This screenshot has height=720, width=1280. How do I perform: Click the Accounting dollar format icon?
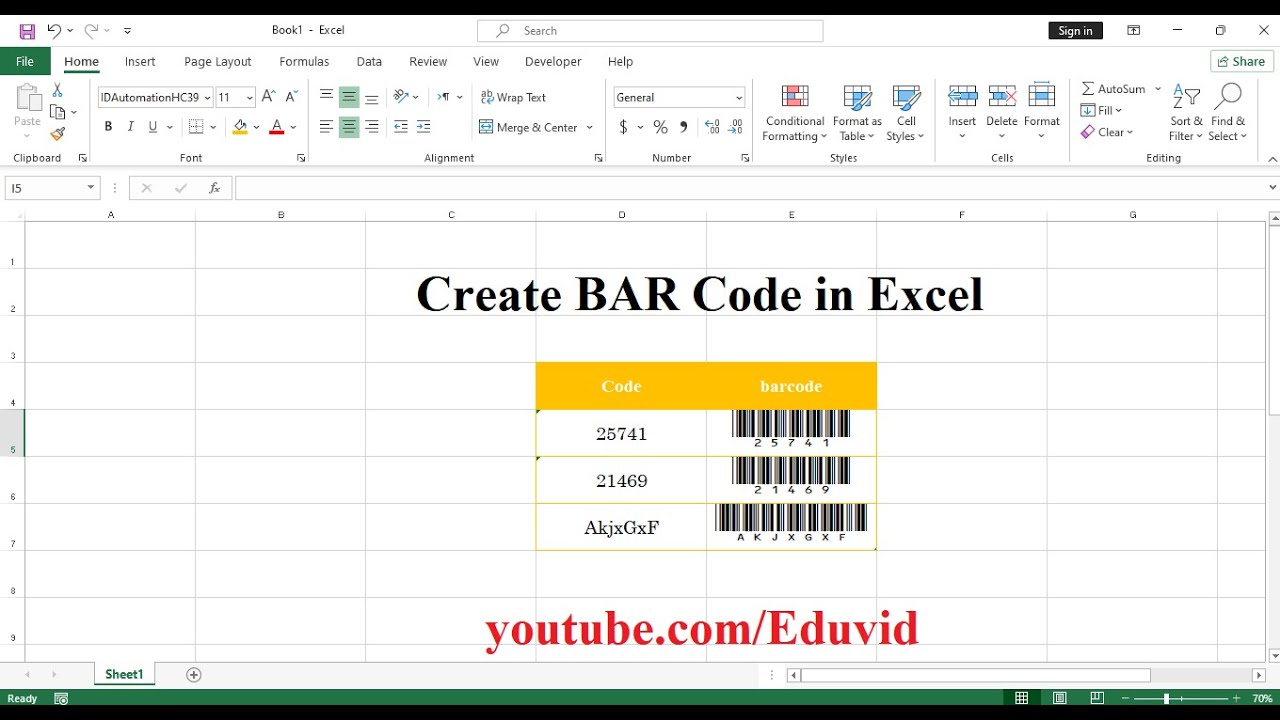(624, 127)
